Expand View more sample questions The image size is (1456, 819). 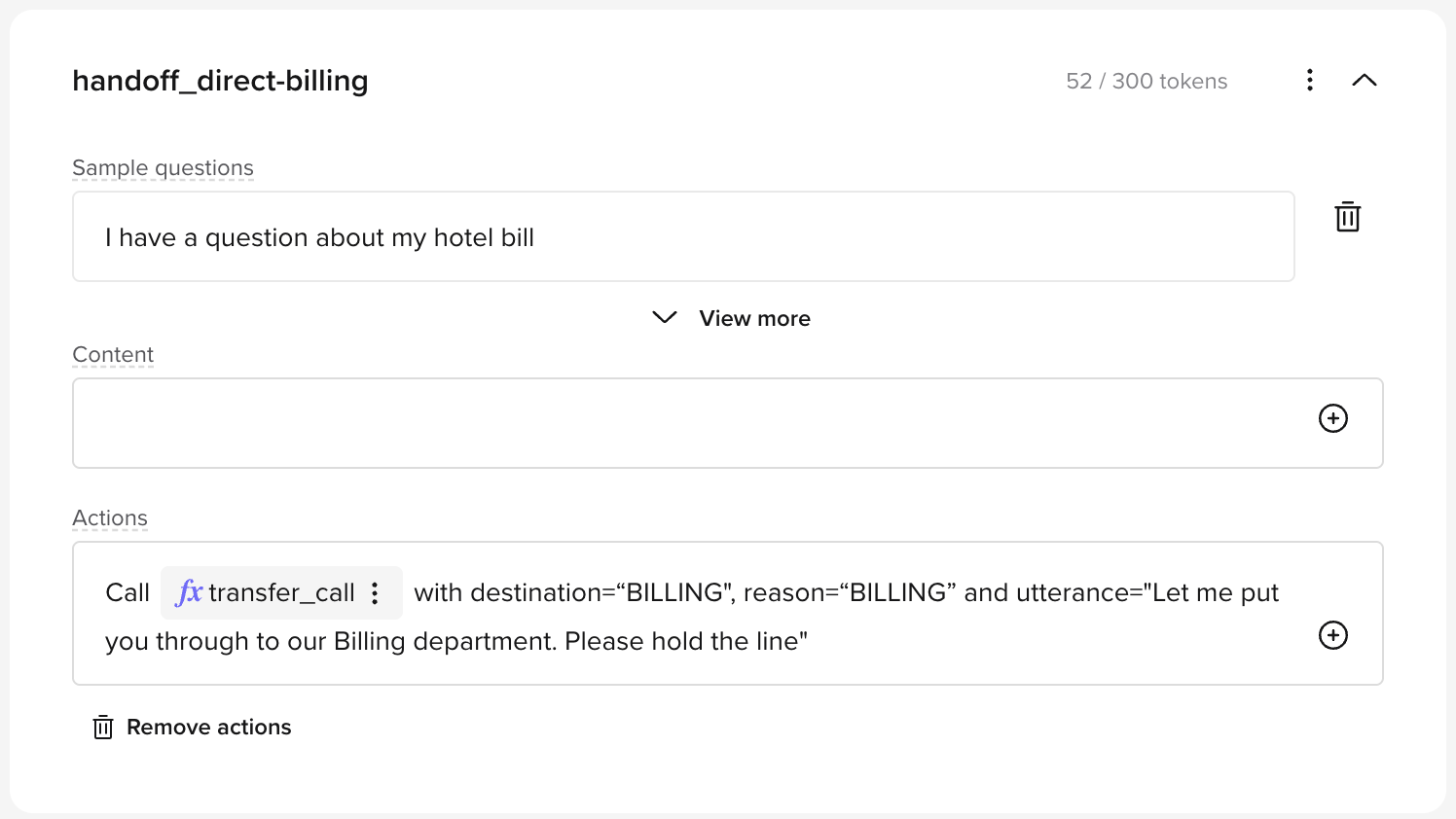731,318
